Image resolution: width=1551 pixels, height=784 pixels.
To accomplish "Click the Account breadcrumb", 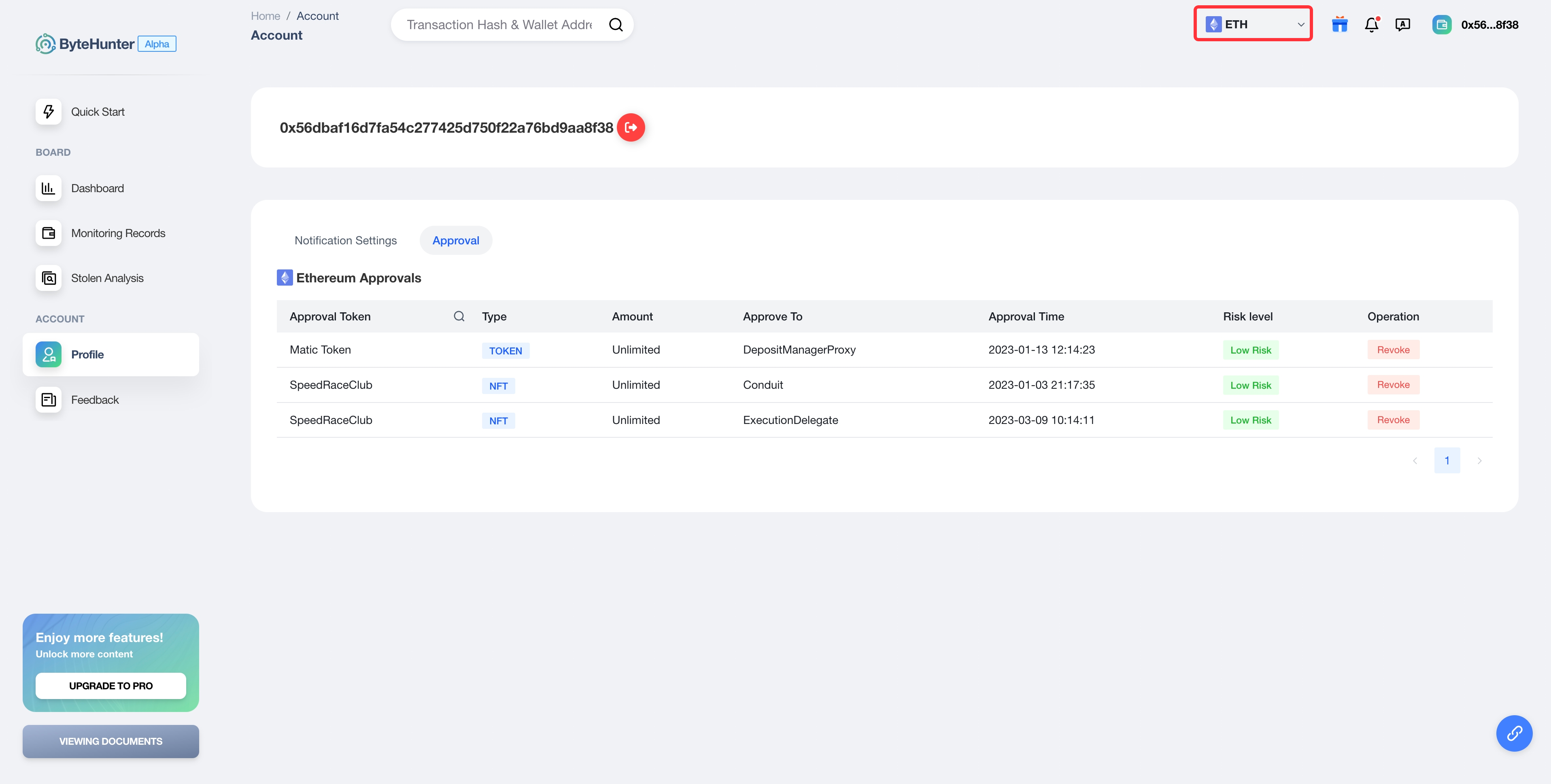I will [317, 16].
